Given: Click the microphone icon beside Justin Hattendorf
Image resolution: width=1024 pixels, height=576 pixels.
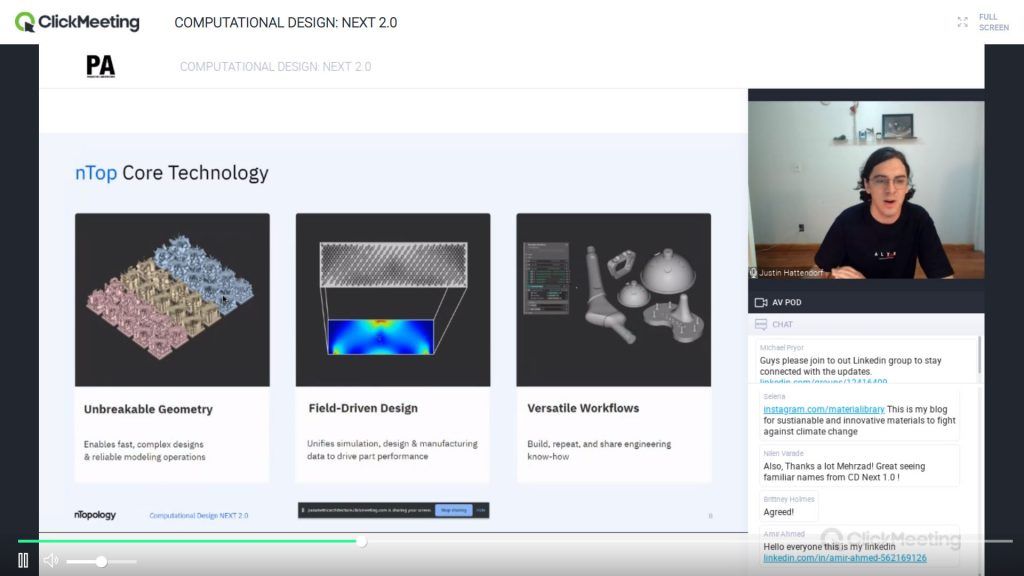Looking at the screenshot, I should click(753, 273).
